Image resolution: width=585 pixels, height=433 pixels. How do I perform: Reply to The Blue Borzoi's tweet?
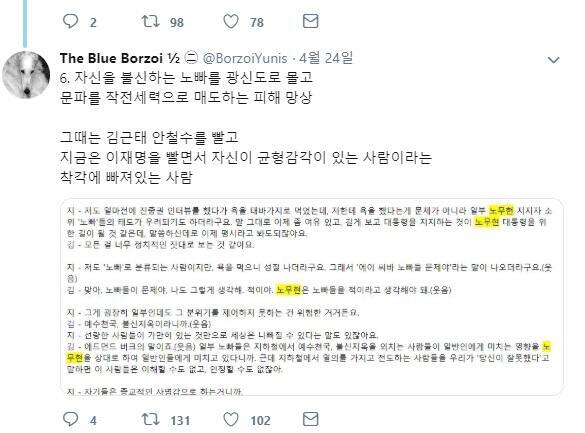(71, 420)
